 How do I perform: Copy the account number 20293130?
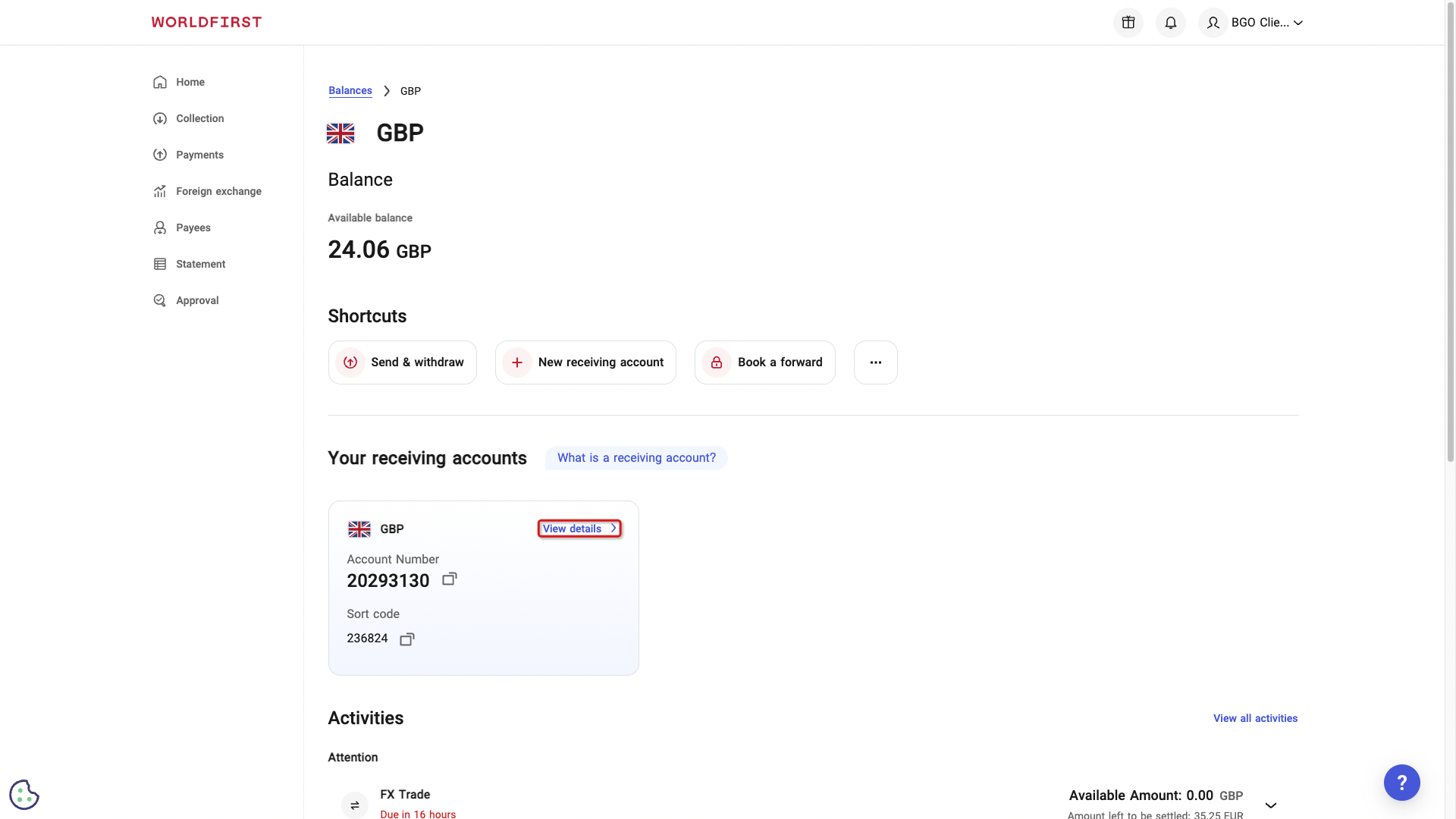(449, 579)
